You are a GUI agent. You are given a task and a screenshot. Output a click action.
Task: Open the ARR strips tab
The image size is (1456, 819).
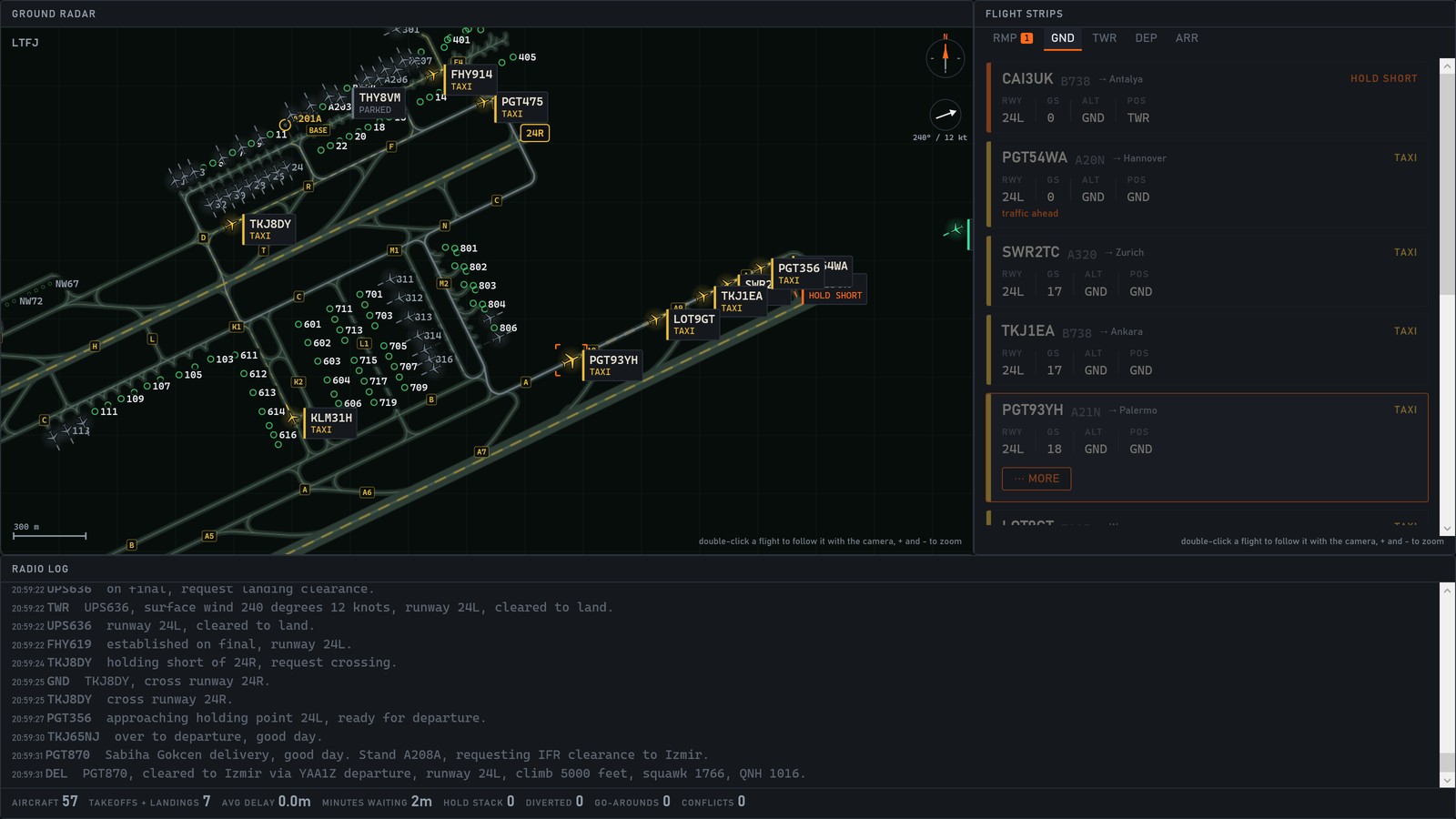coord(1187,38)
